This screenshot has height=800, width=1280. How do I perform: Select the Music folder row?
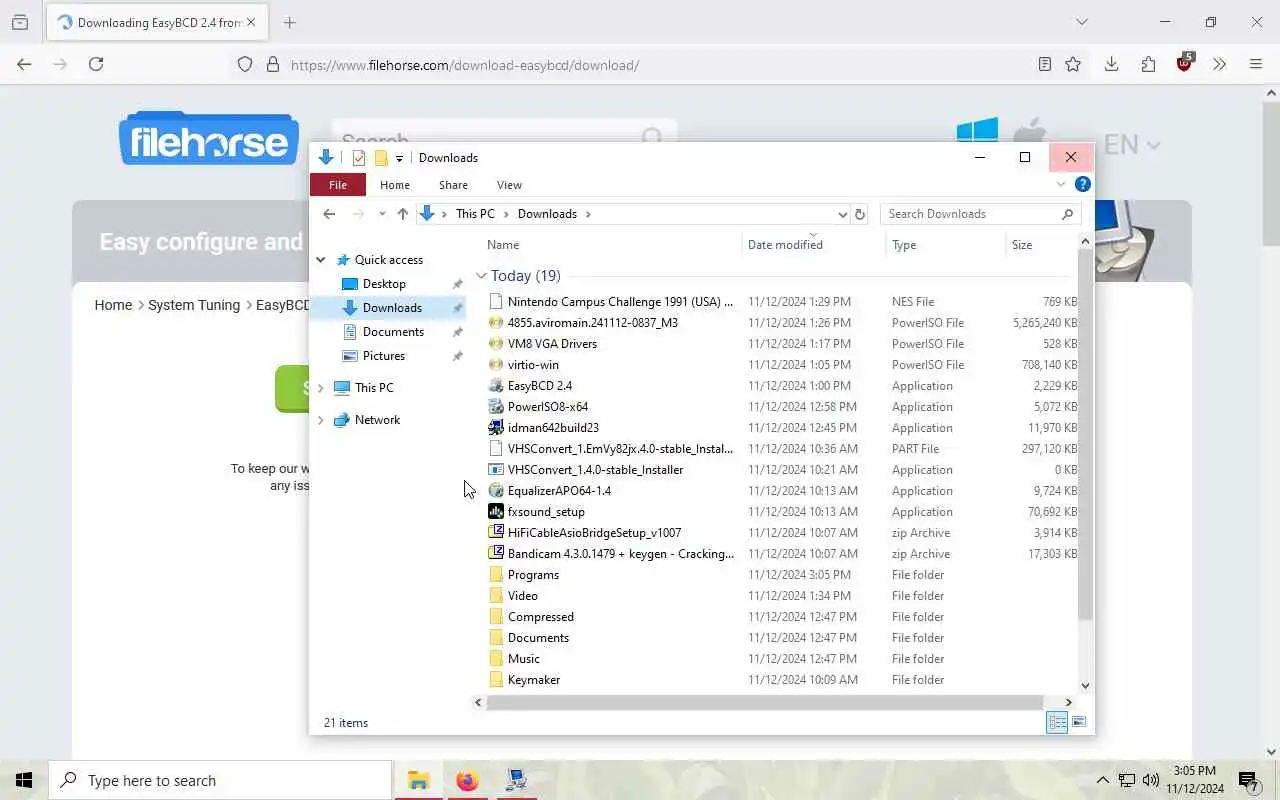coord(782,659)
